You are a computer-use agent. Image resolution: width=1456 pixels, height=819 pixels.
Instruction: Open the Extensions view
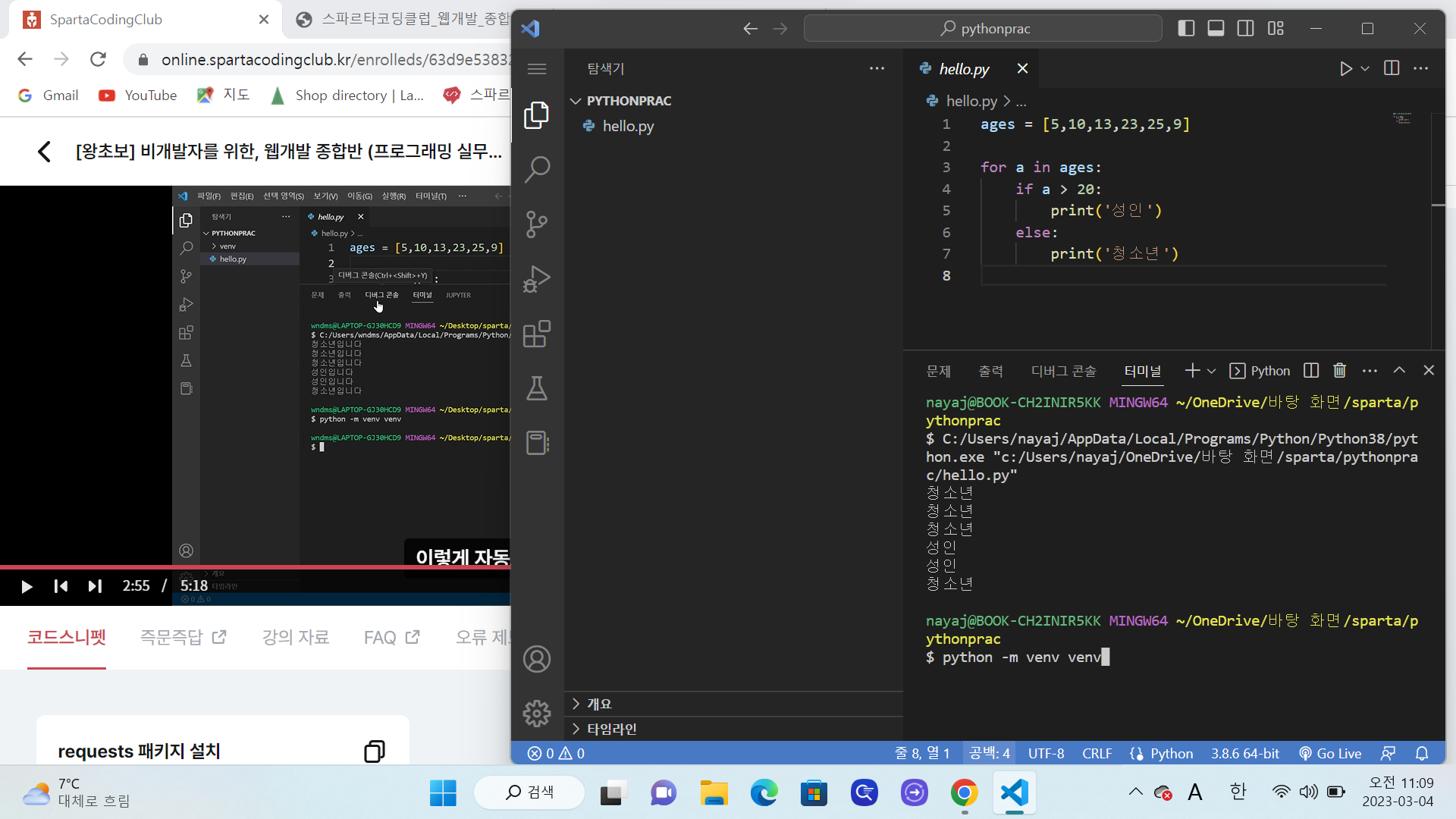537,334
